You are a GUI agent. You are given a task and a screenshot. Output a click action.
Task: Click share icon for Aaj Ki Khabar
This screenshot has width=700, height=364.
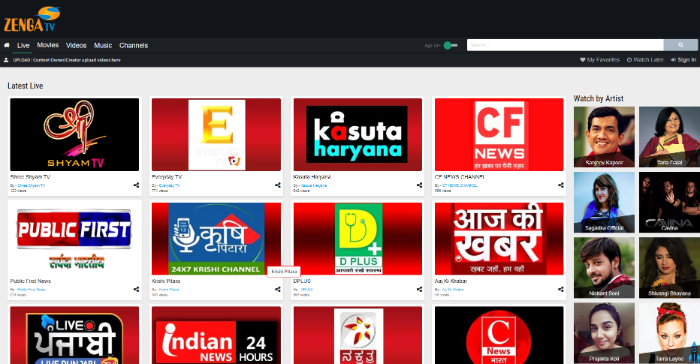coord(561,289)
